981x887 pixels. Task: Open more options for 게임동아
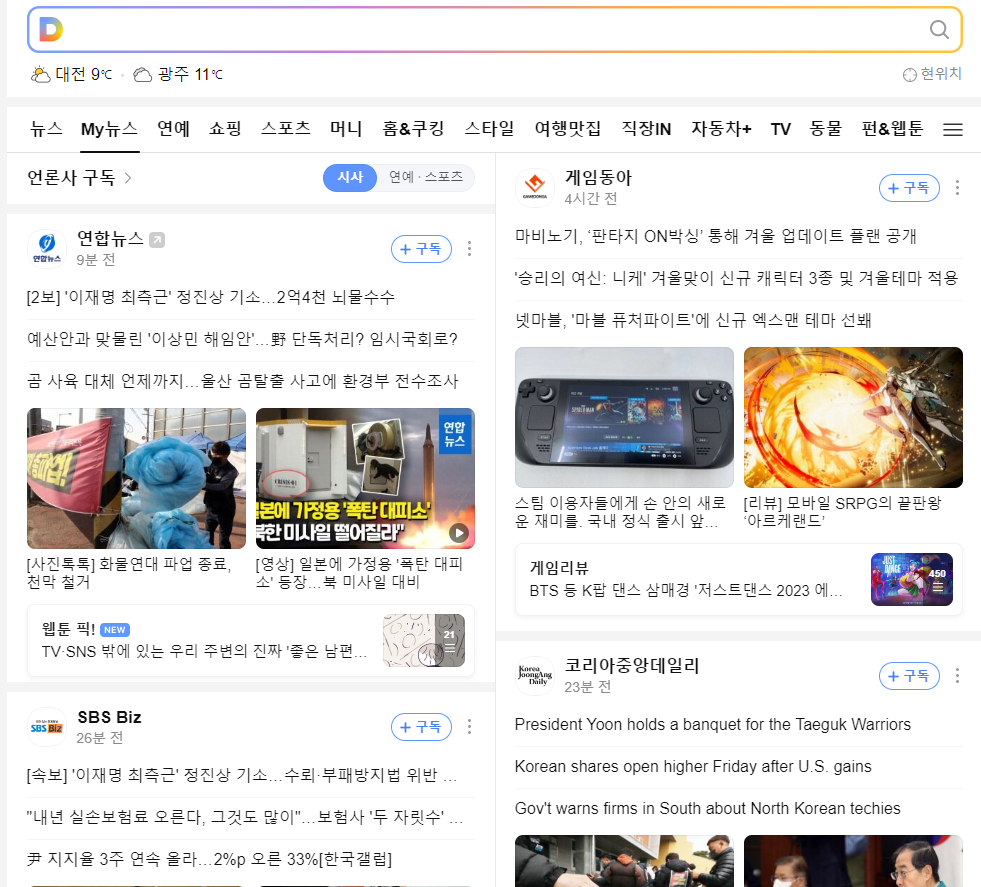957,188
